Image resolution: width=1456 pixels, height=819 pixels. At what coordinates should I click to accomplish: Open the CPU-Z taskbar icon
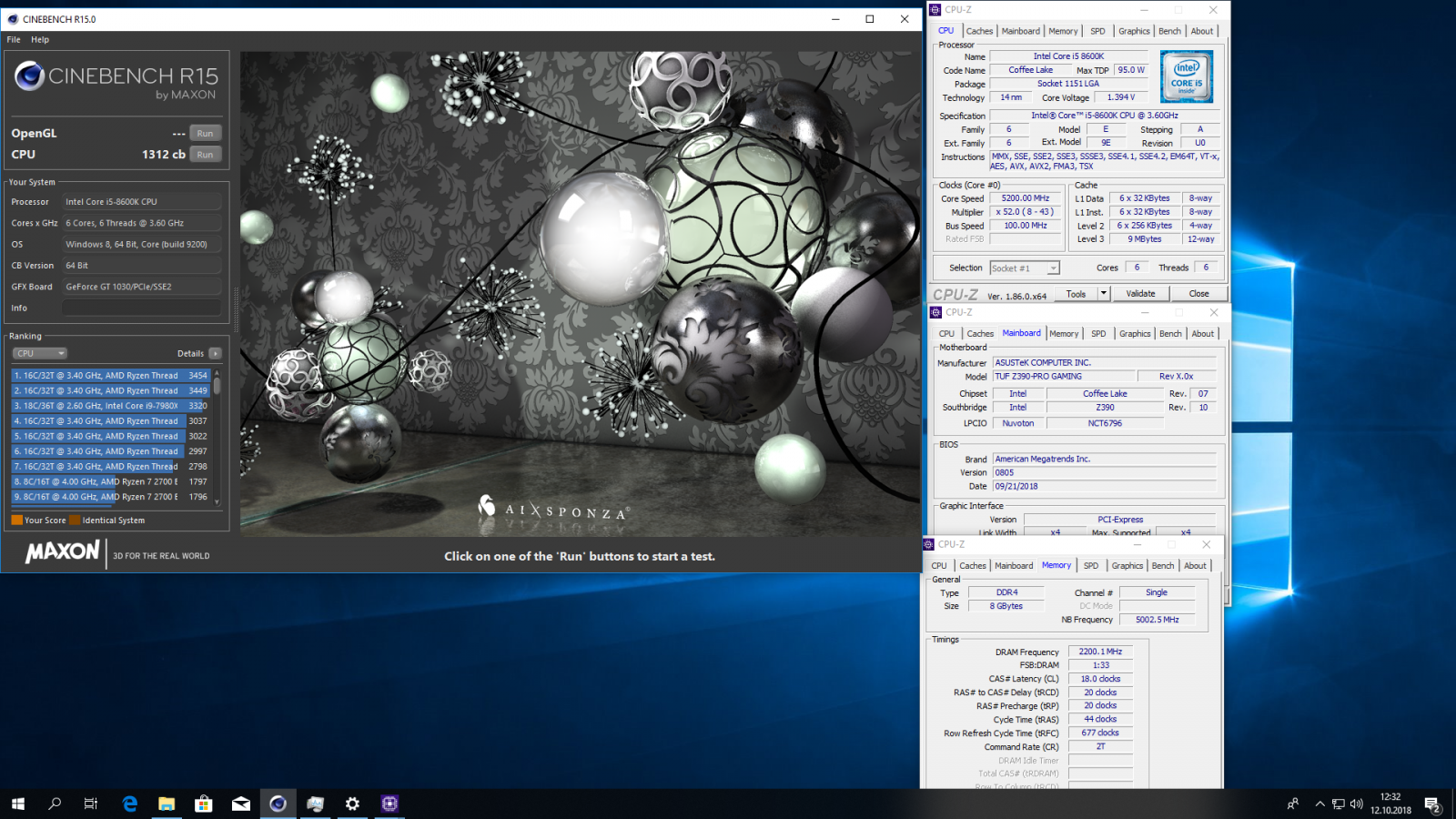(x=389, y=804)
